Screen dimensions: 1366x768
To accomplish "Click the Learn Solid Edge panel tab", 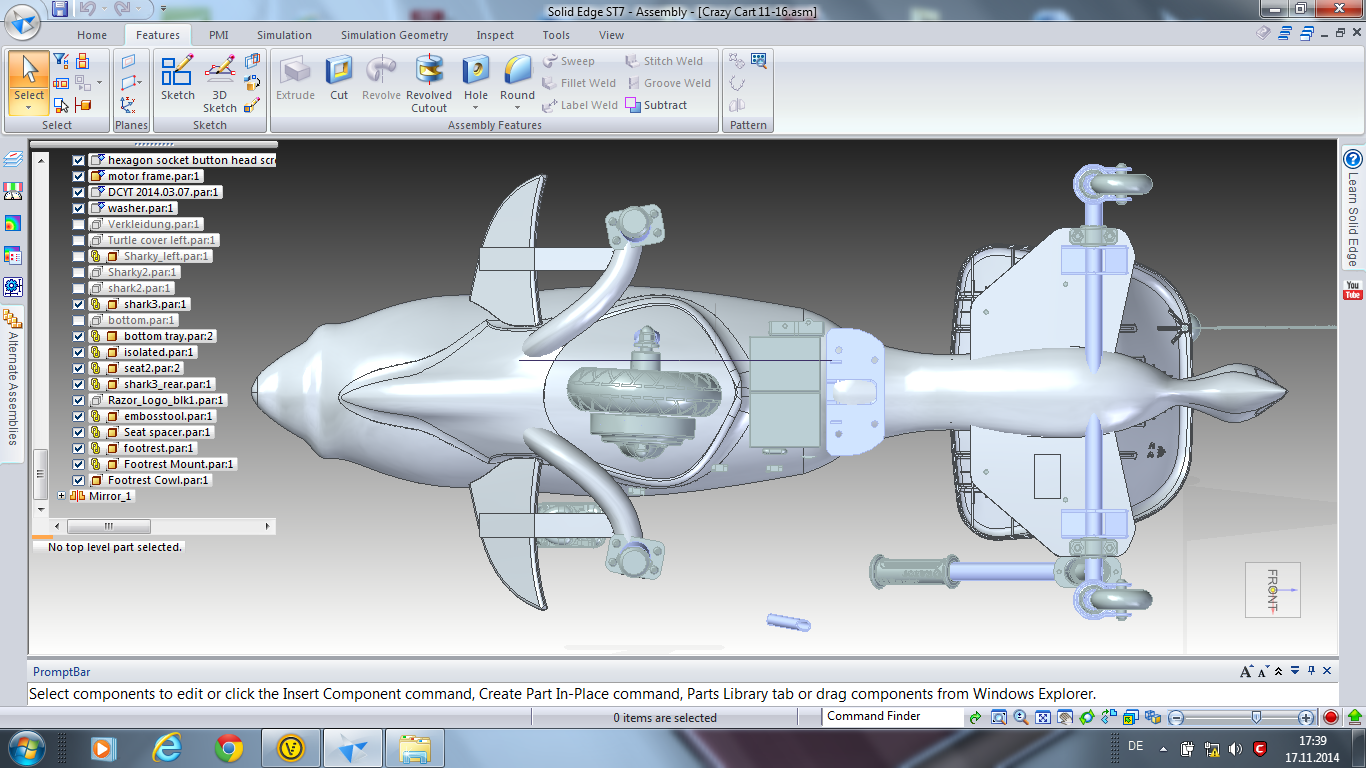I will pos(1353,209).
